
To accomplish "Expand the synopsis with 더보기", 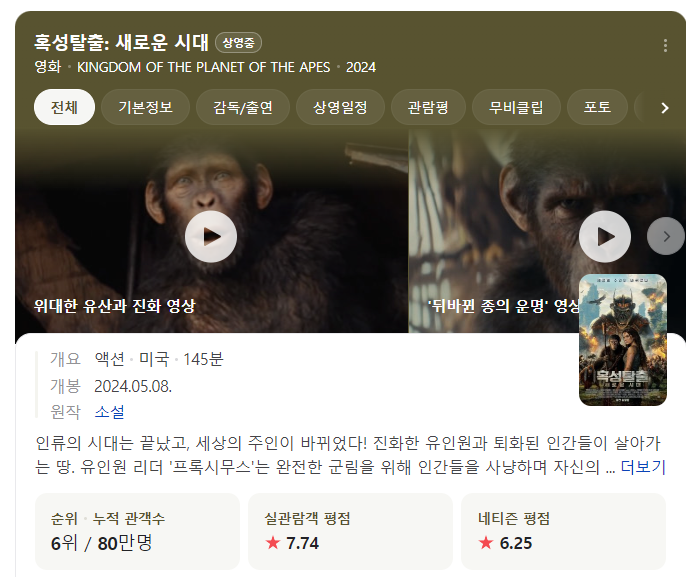I will (x=643, y=467).
